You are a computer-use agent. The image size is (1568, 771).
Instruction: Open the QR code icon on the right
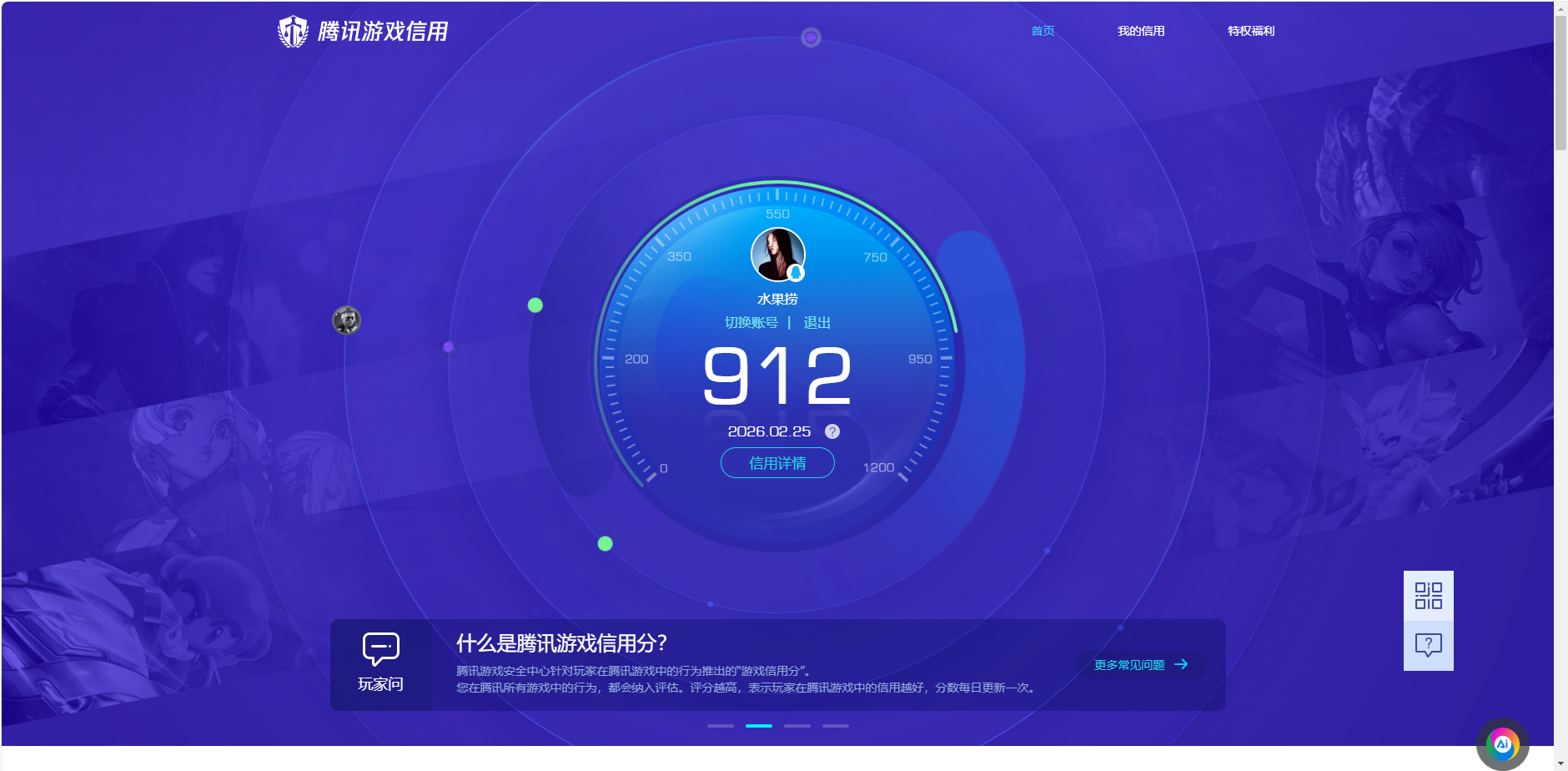(1428, 594)
